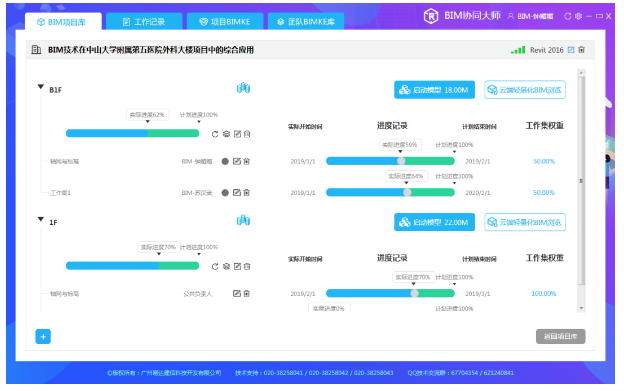Click the 公共负责人 label

point(197,294)
